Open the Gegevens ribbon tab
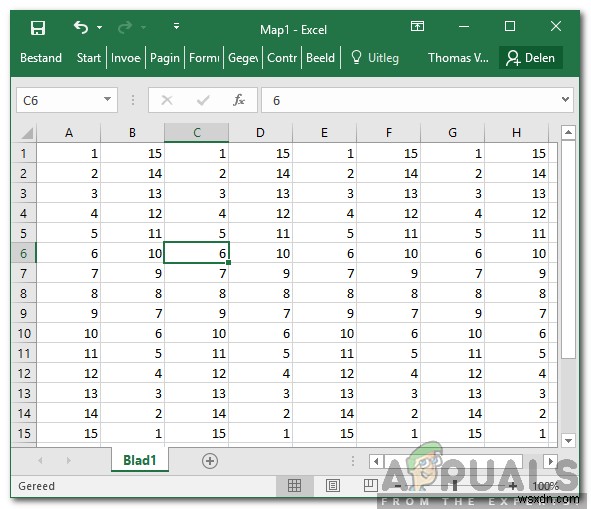The height and width of the screenshot is (509, 591). [243, 58]
